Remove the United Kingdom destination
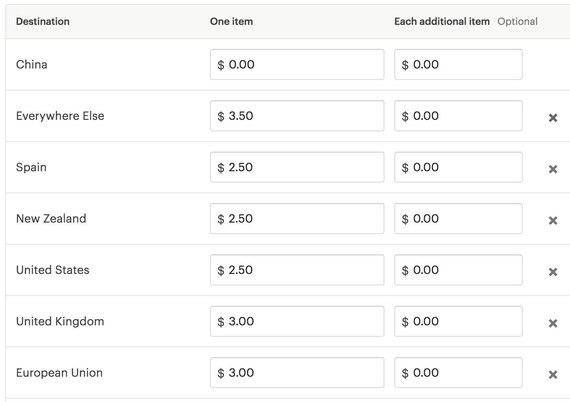Viewport: 570px width, 402px height. click(553, 323)
